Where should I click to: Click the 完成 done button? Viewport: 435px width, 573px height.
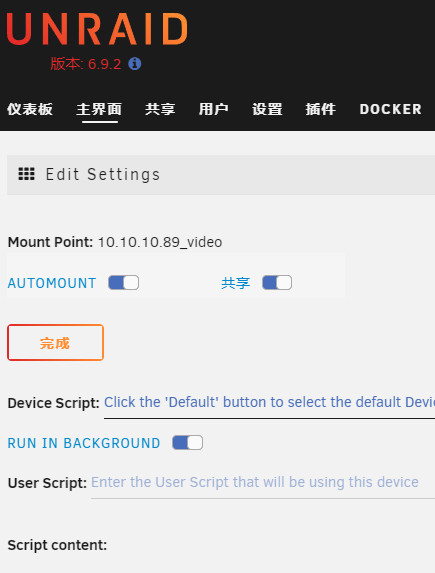(x=56, y=342)
